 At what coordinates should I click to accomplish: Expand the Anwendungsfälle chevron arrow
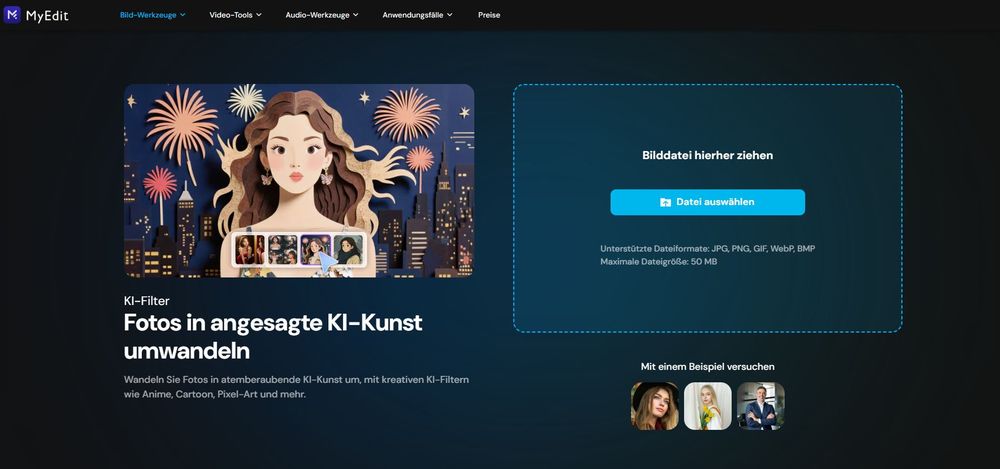450,15
